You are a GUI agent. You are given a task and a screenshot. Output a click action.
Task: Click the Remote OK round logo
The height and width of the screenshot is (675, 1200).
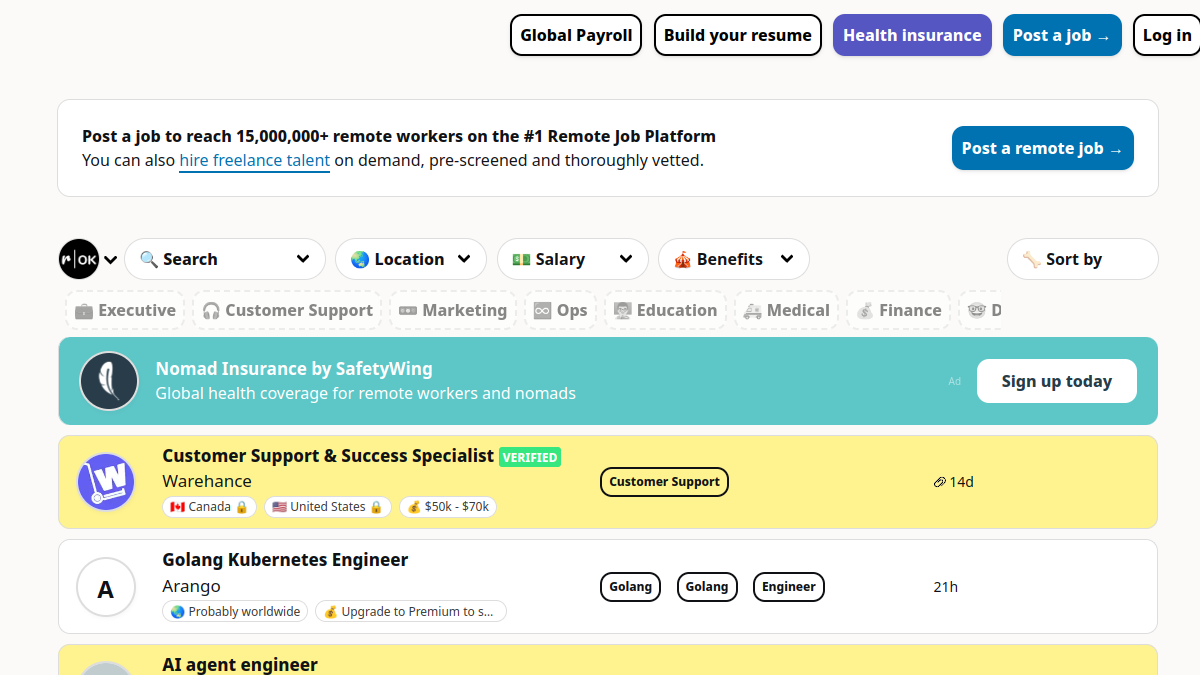(79, 259)
